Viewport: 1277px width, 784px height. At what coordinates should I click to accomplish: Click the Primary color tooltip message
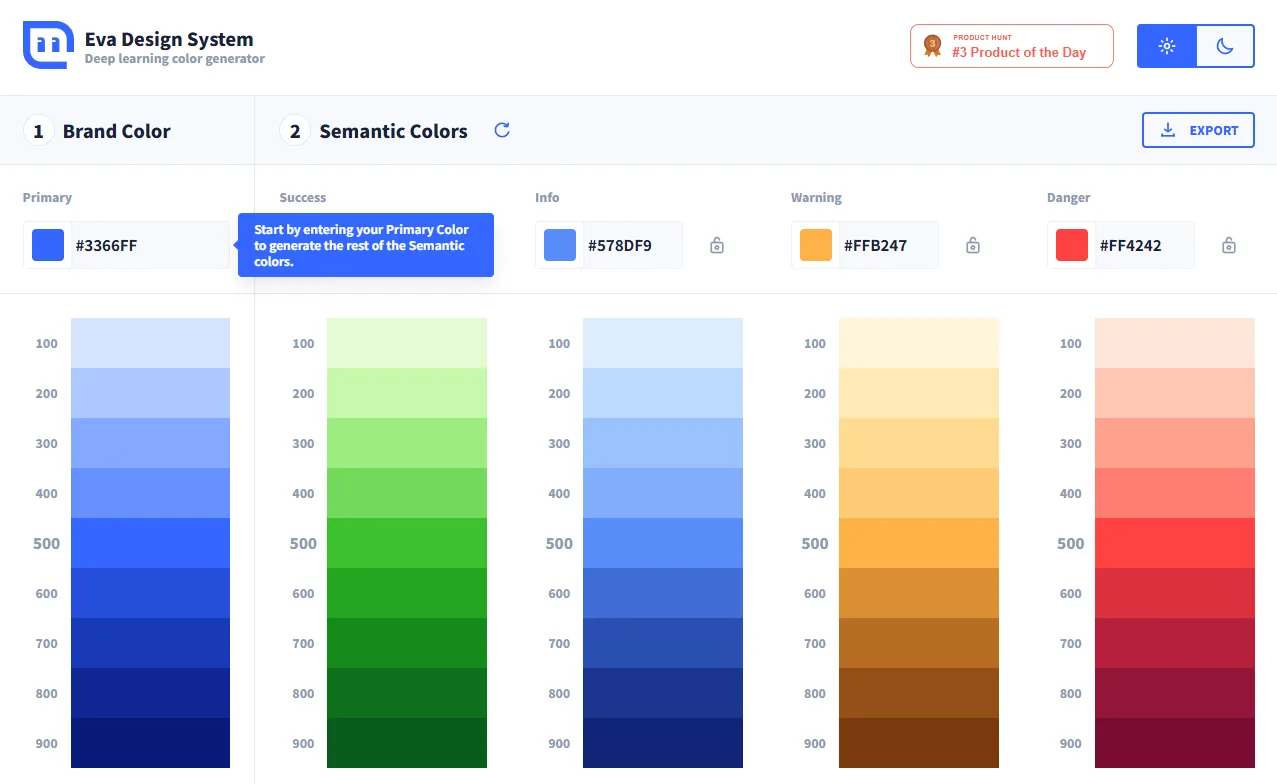click(x=366, y=245)
